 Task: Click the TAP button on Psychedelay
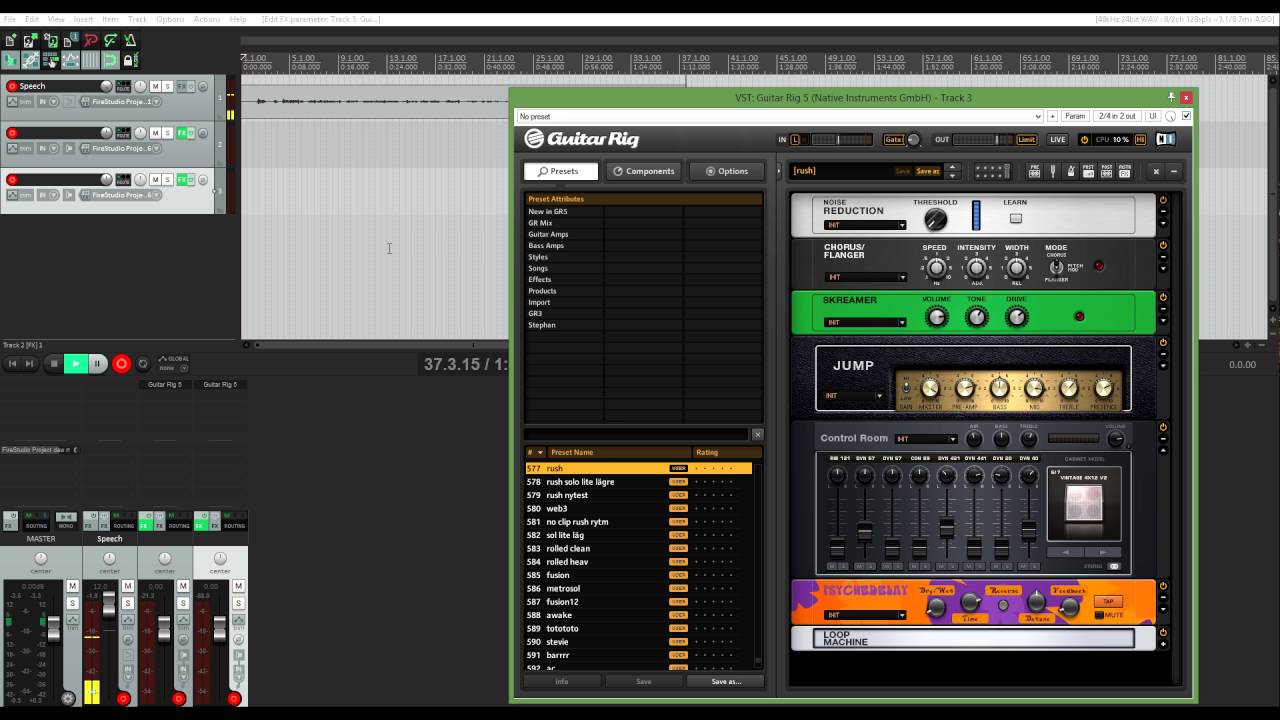pyautogui.click(x=1109, y=601)
